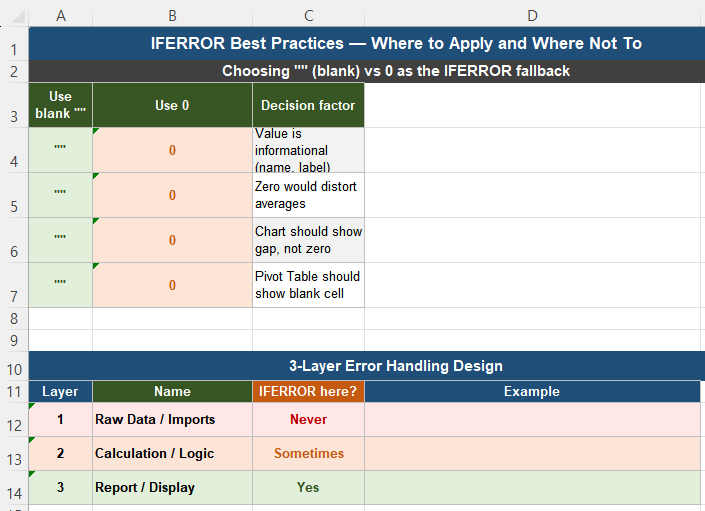705x511 pixels.
Task: Select the 'IFERROR here?' header cell
Action: (308, 391)
